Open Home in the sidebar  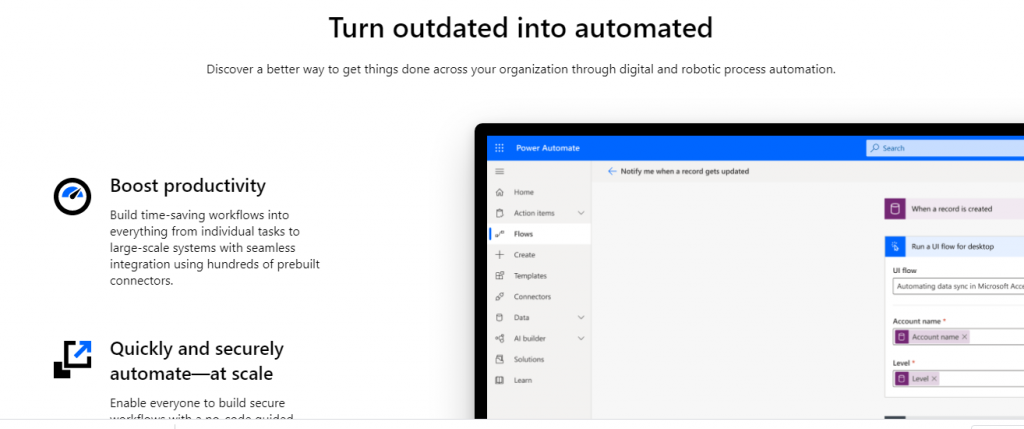click(539, 192)
